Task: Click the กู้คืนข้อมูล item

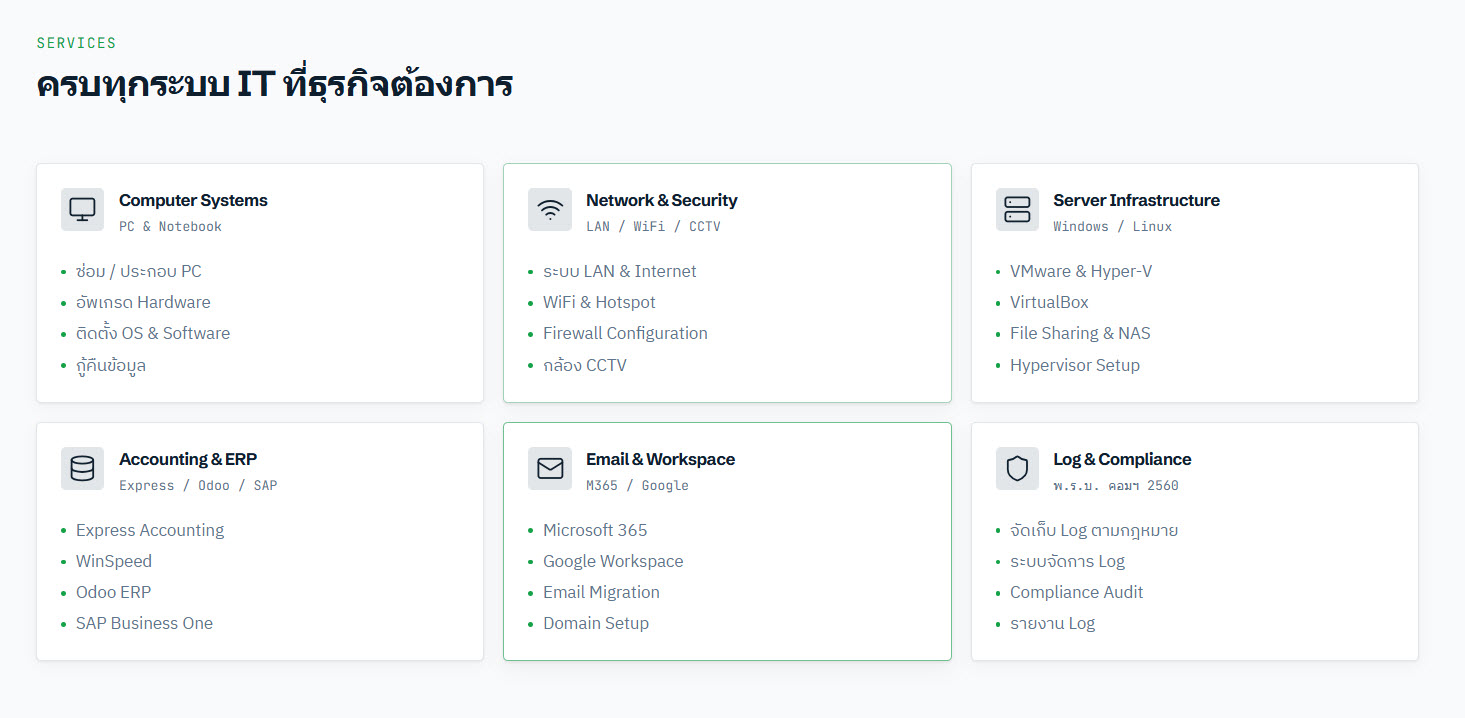Action: click(x=111, y=365)
